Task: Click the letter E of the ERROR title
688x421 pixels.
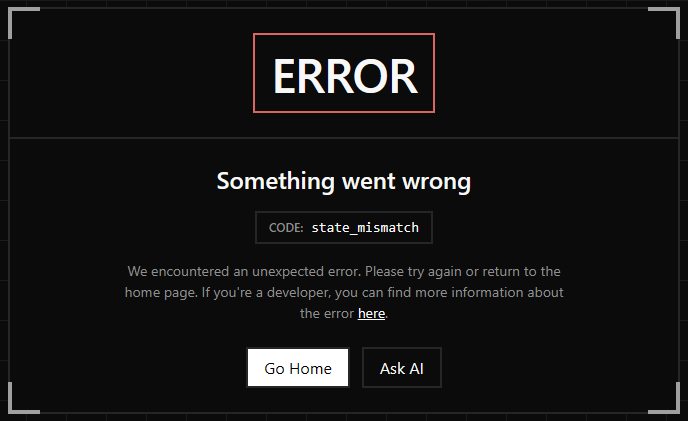Action: point(286,76)
